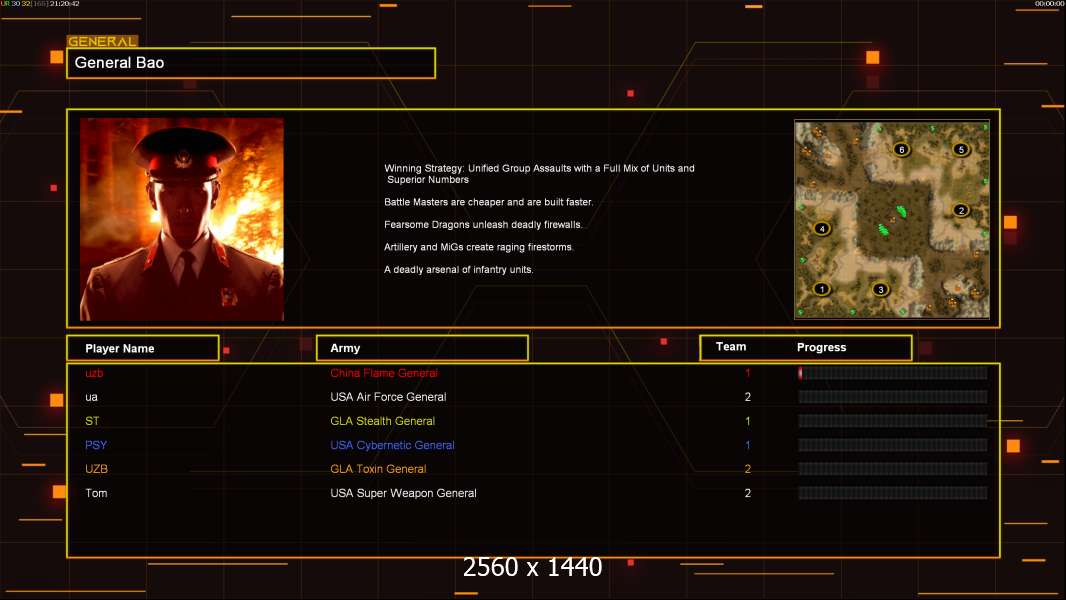This screenshot has width=1066, height=600.
Task: Click start position 1 on the minimap
Action: (822, 289)
